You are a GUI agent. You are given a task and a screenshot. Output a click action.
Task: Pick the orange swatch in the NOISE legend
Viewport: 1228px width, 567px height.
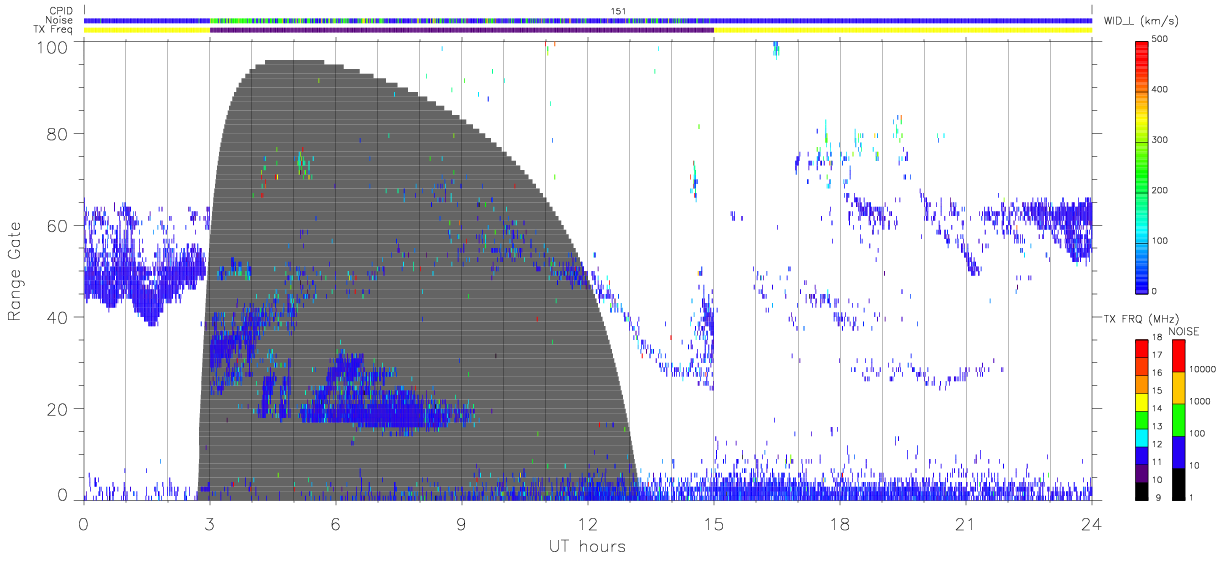(1178, 387)
